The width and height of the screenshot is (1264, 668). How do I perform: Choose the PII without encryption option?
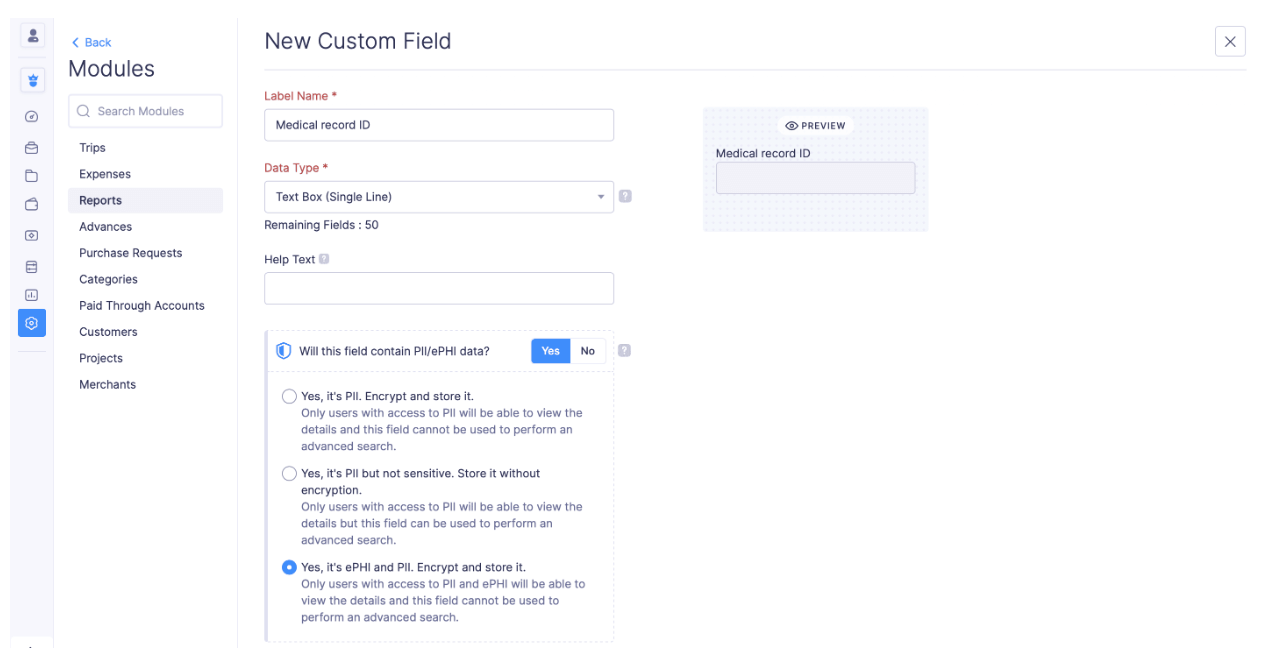[289, 473]
